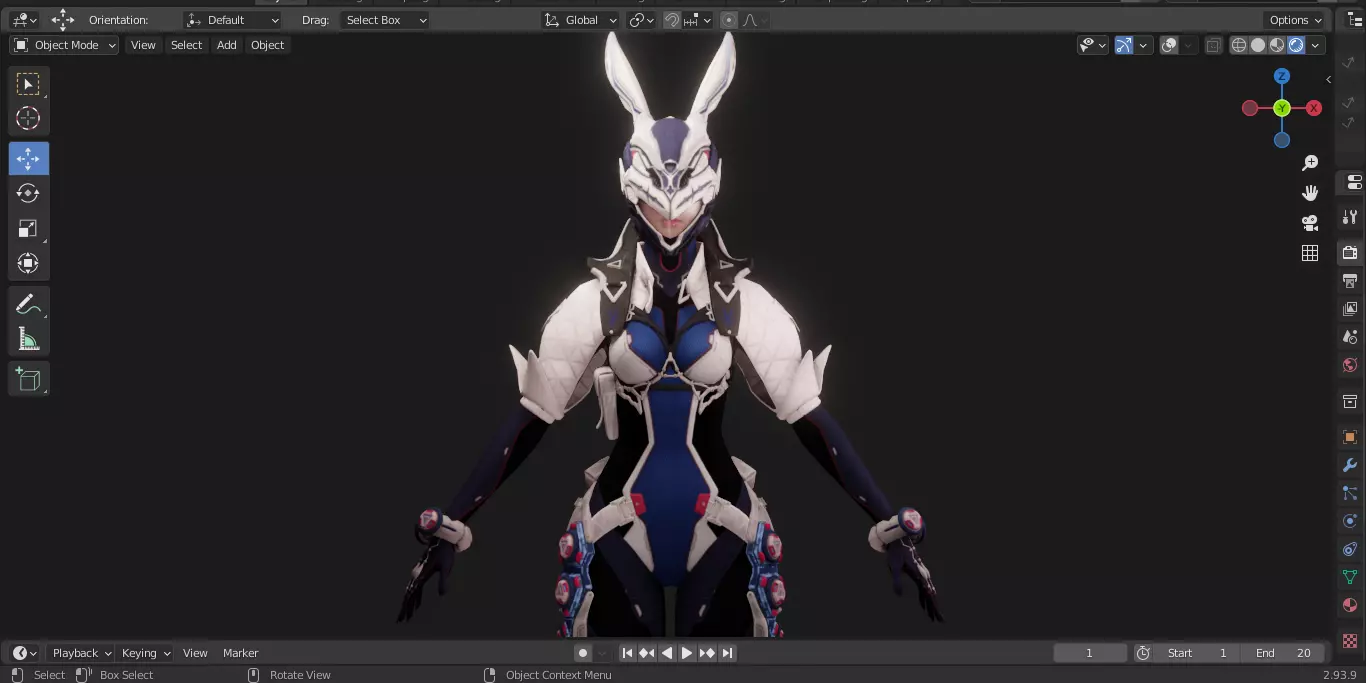Play the animation in reverse

coord(667,653)
